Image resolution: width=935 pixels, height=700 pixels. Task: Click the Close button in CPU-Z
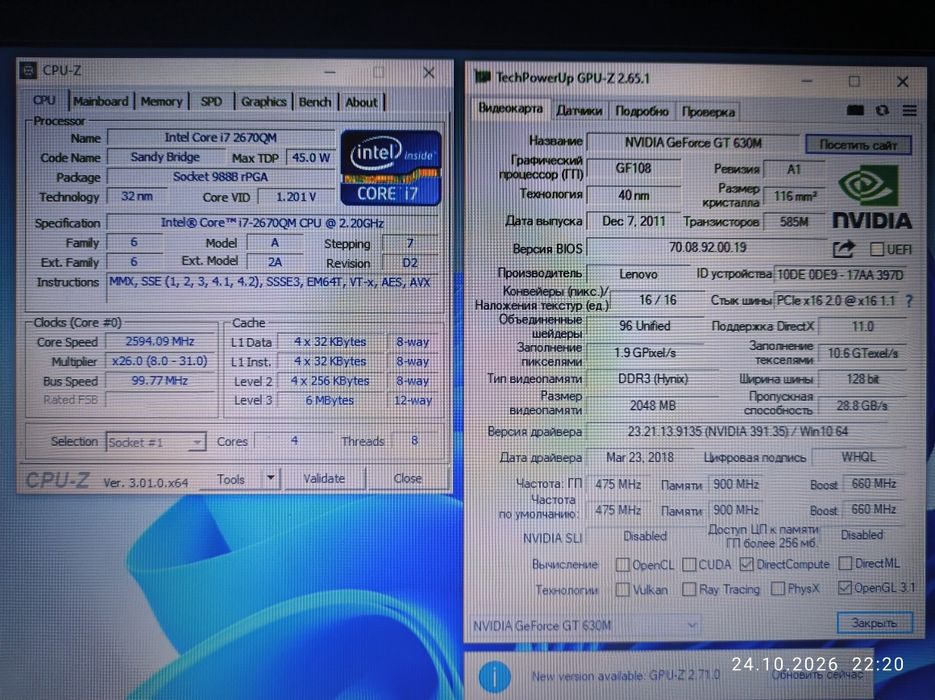407,478
